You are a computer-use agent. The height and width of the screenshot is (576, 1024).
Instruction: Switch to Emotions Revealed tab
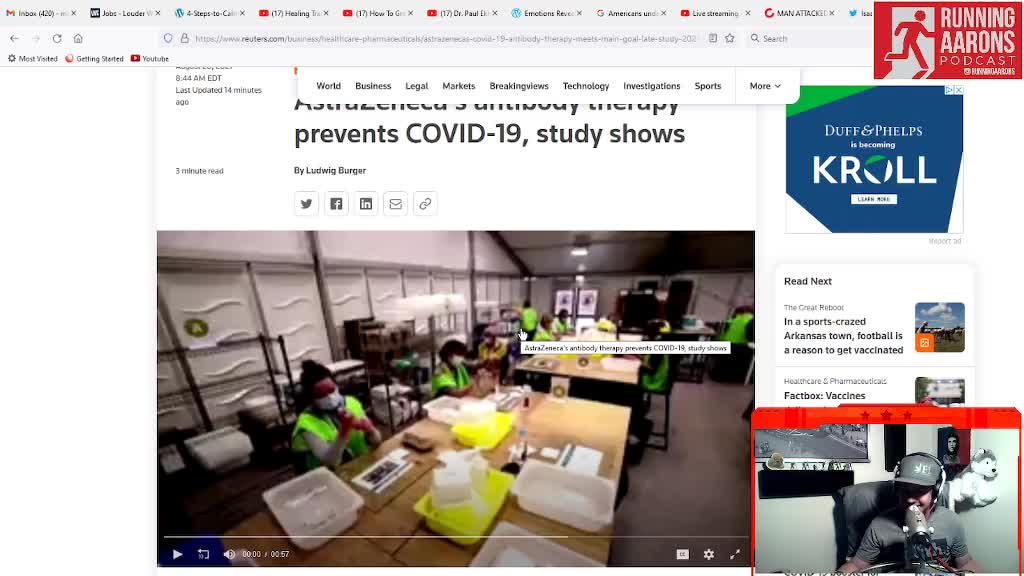tap(545, 13)
